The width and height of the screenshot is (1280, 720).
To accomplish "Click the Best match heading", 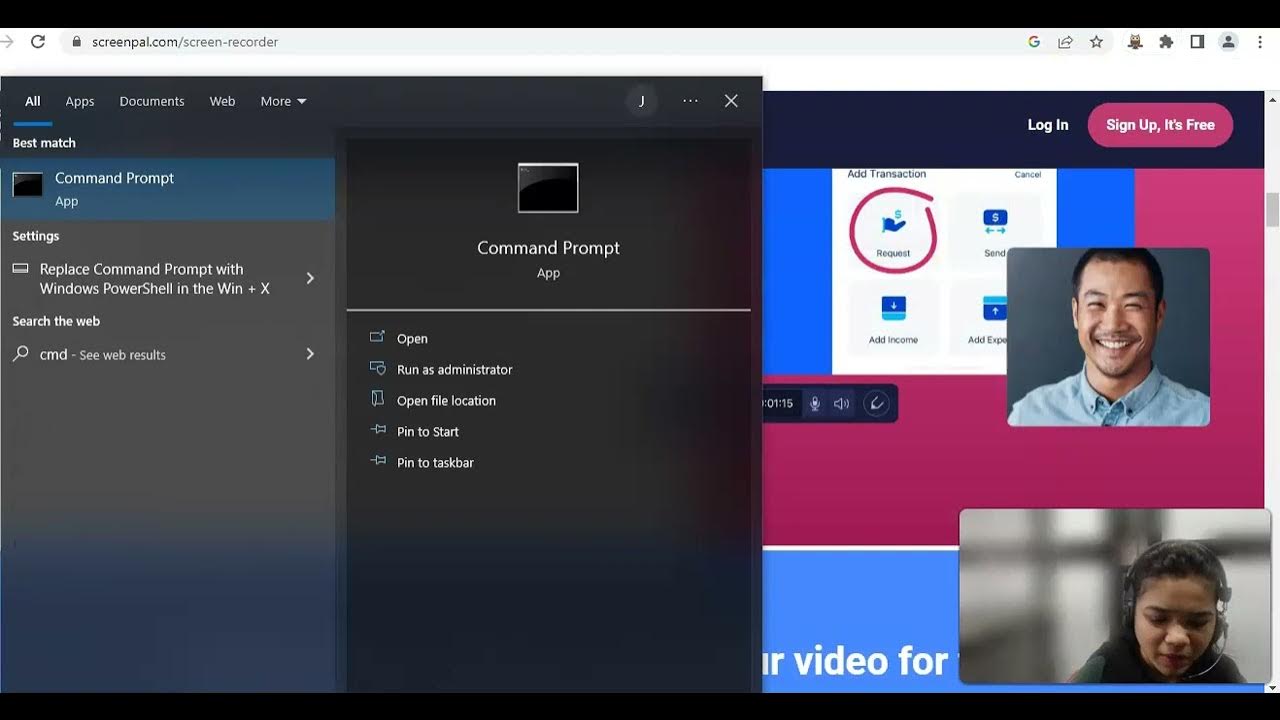I will tap(44, 143).
